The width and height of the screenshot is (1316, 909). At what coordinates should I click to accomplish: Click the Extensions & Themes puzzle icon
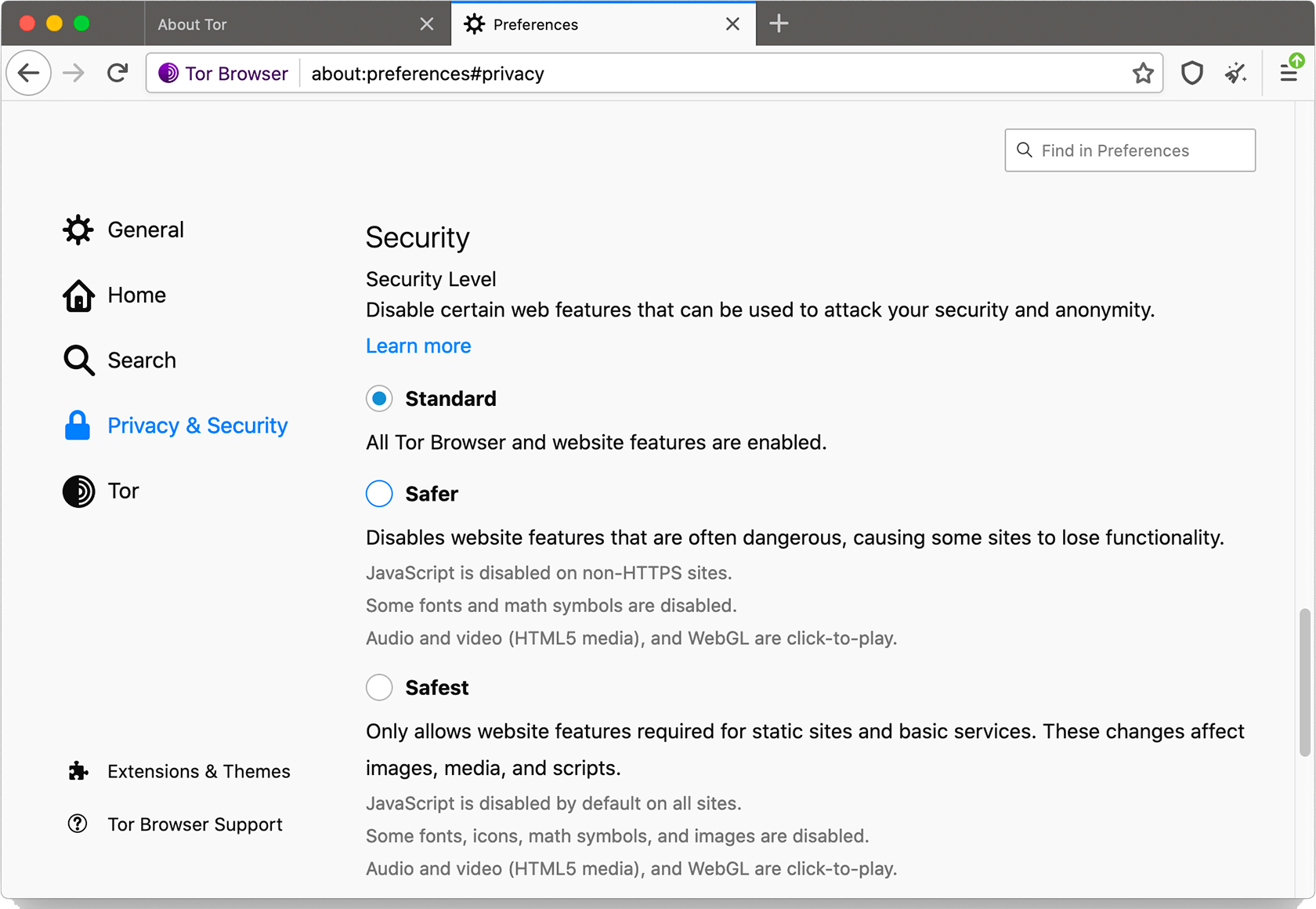78,771
